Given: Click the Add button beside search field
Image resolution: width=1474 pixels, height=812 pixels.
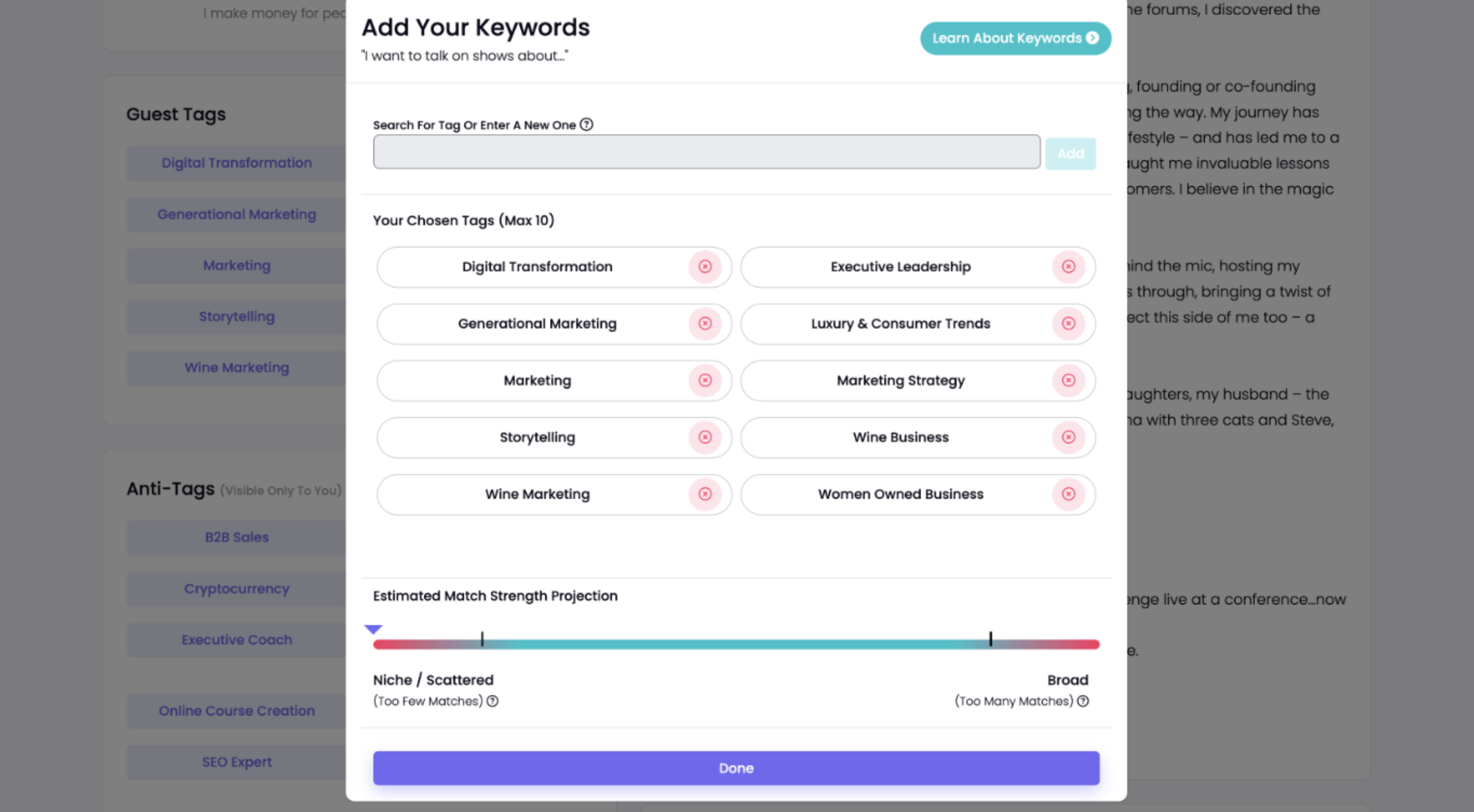Looking at the screenshot, I should 1070,153.
